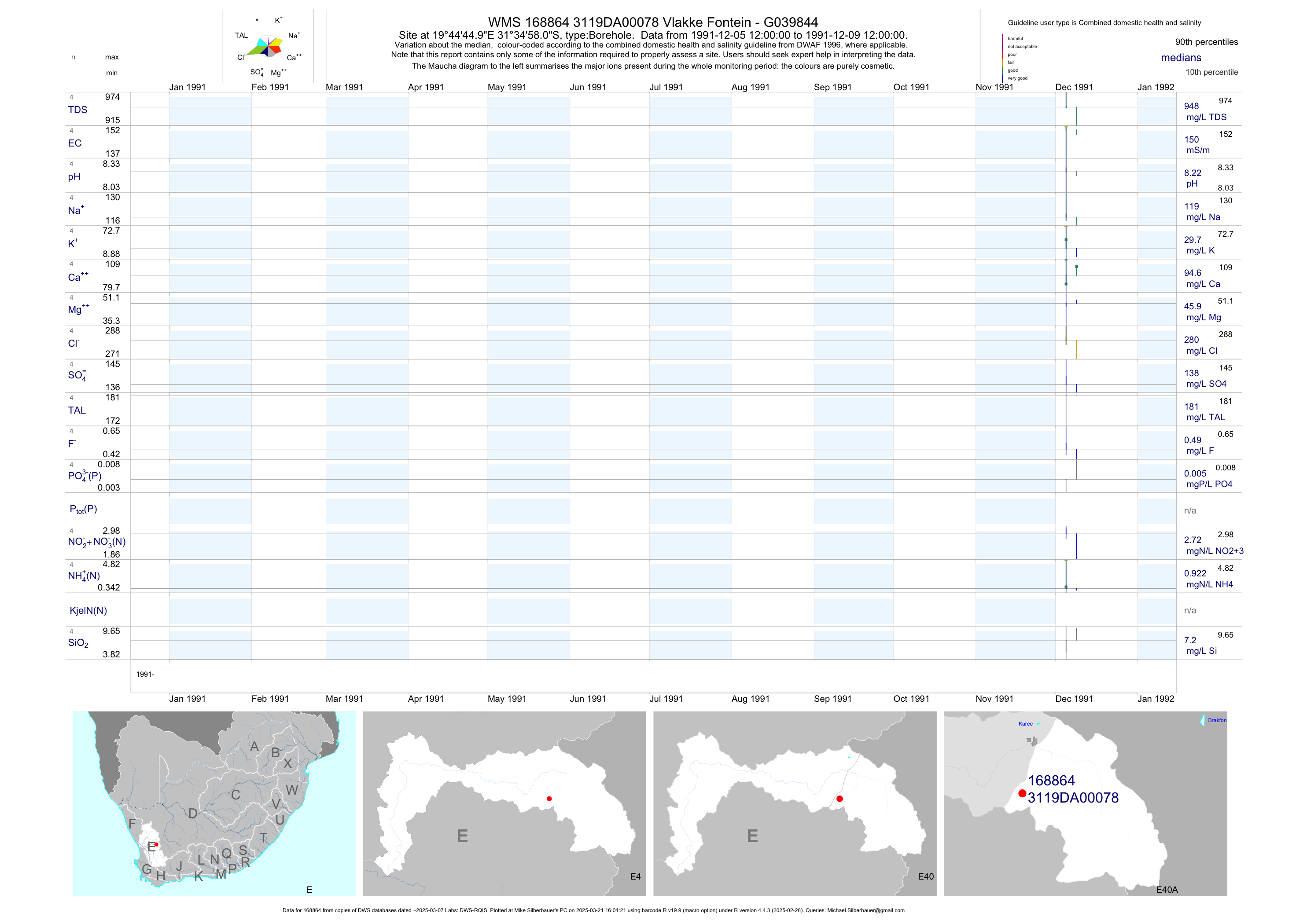This screenshot has height=924, width=1307.
Task: Click the red site marker in E4 map
Action: (x=549, y=799)
